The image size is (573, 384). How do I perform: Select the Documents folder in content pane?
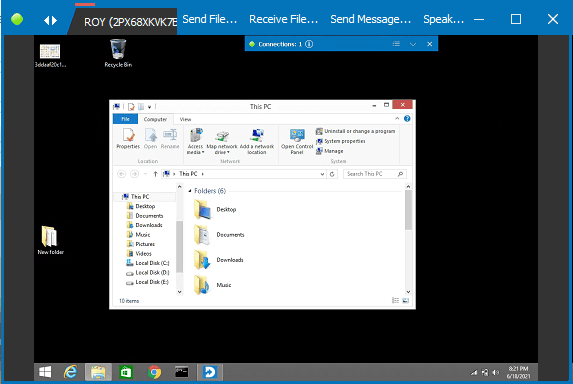point(219,235)
